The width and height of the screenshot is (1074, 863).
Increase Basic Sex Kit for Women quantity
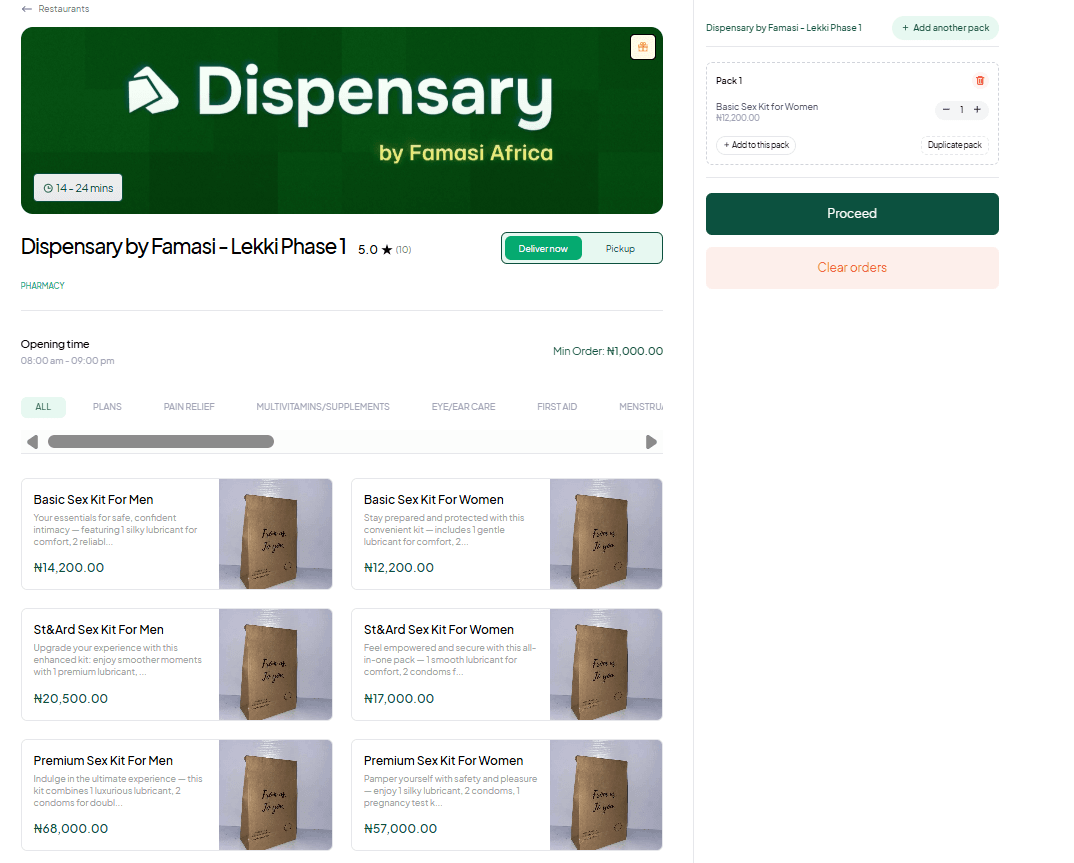(x=977, y=110)
